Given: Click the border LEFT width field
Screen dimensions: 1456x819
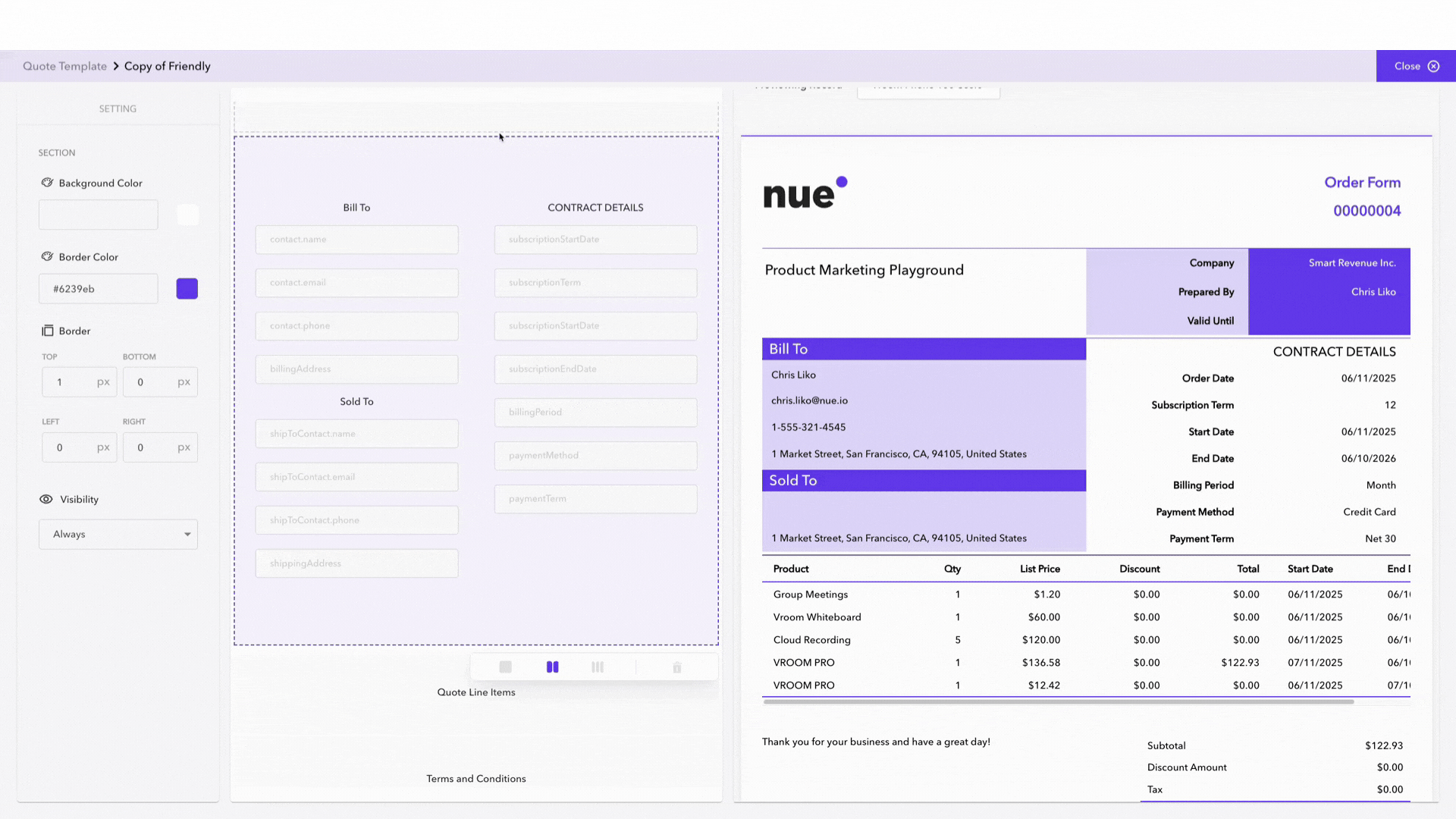Looking at the screenshot, I should click(x=79, y=447).
